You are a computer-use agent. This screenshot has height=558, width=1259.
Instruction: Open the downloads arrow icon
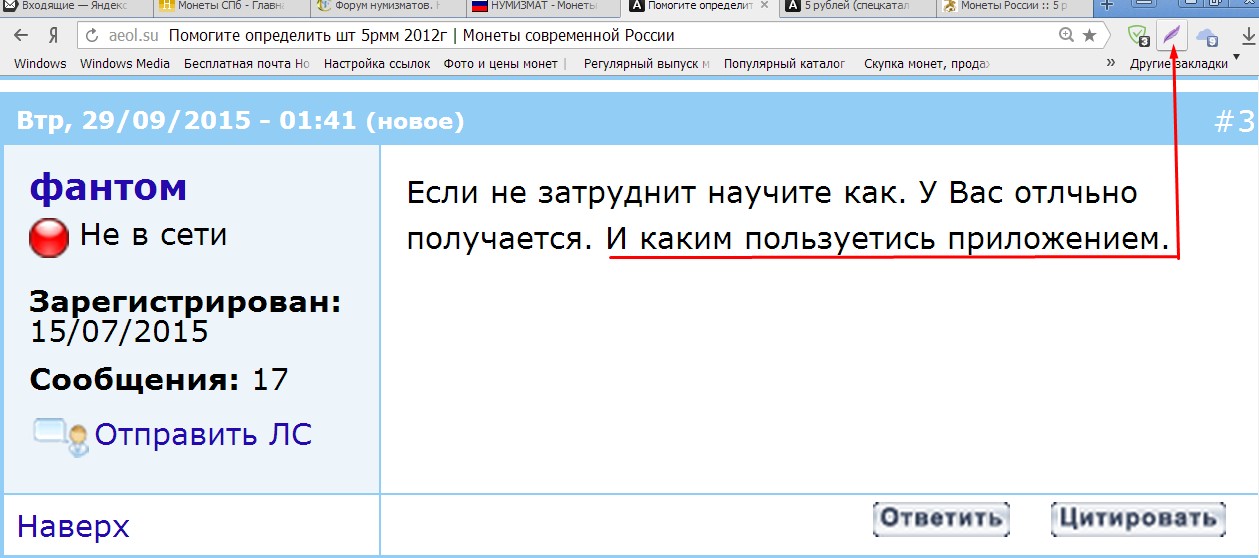[1247, 37]
